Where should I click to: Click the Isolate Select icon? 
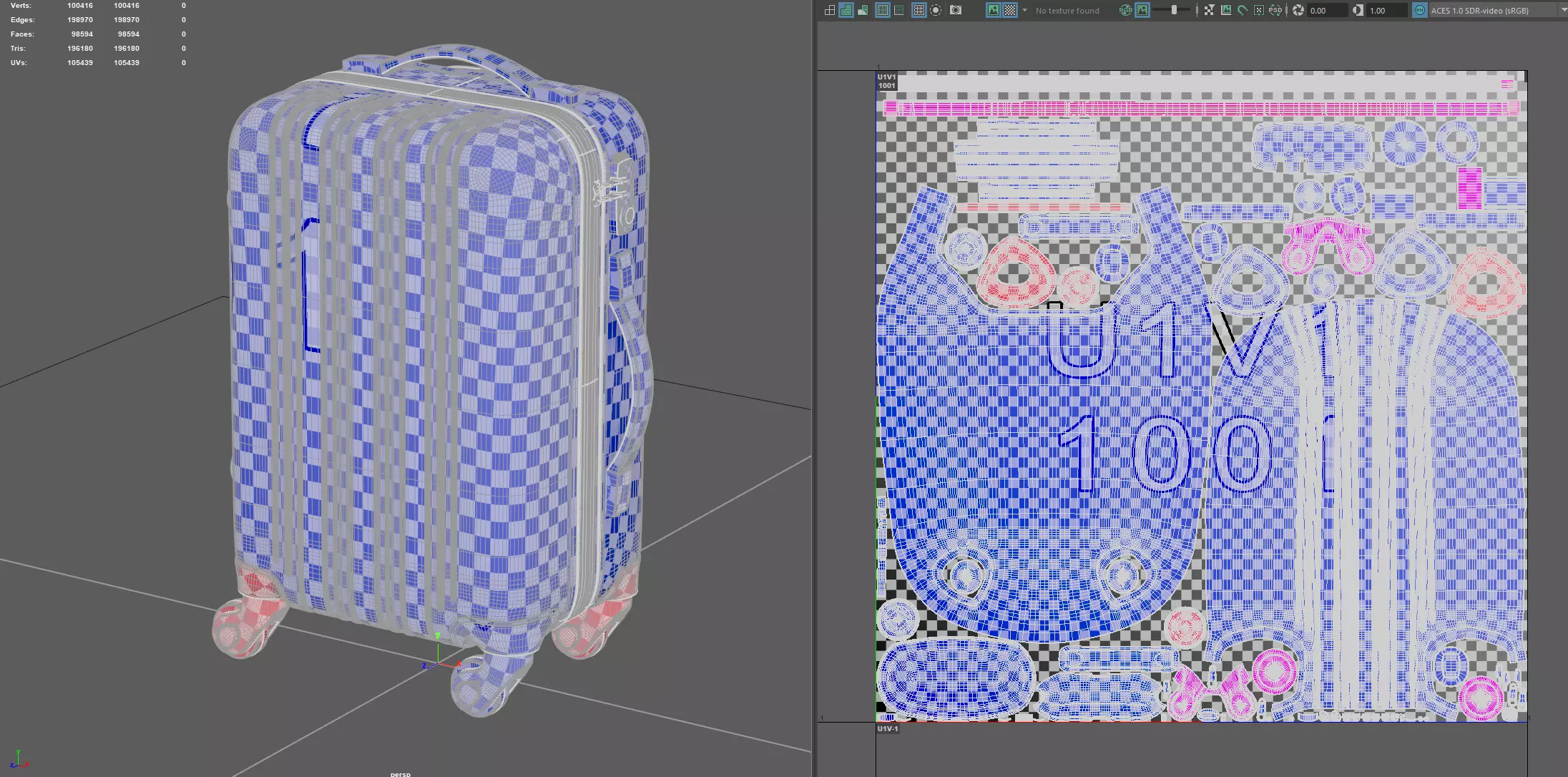[x=936, y=10]
